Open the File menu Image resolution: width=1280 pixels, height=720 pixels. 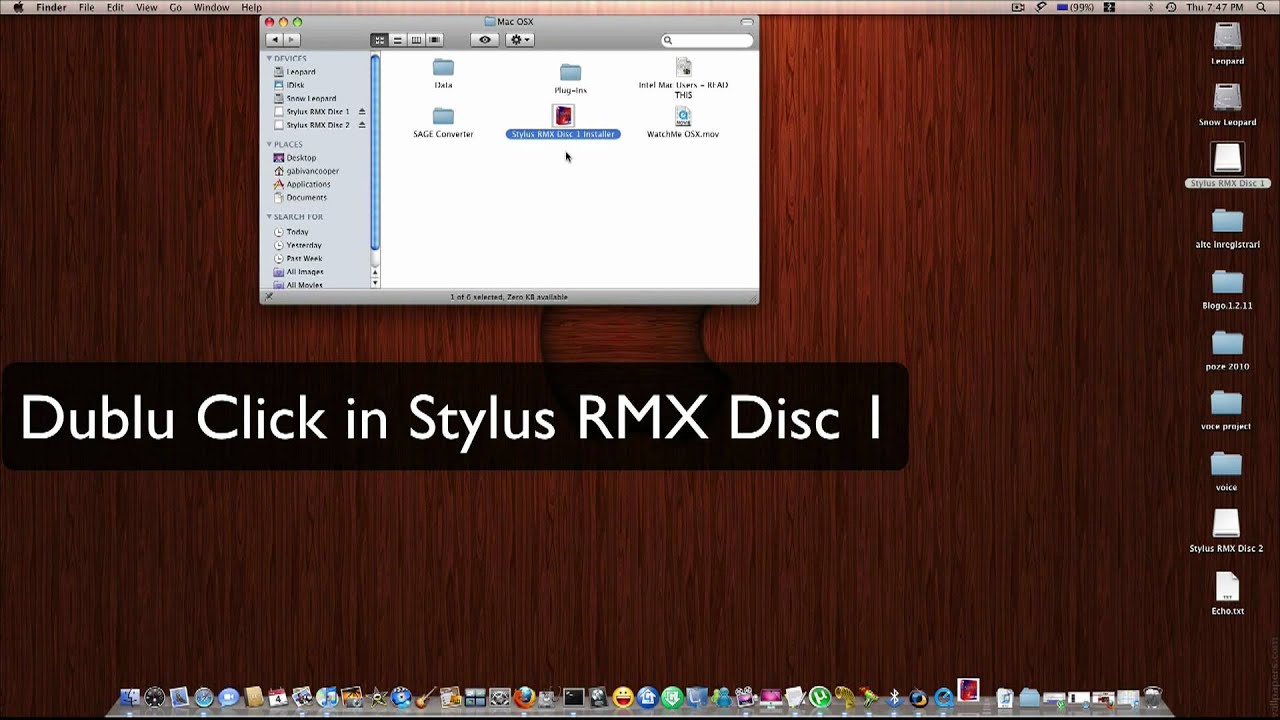point(87,7)
